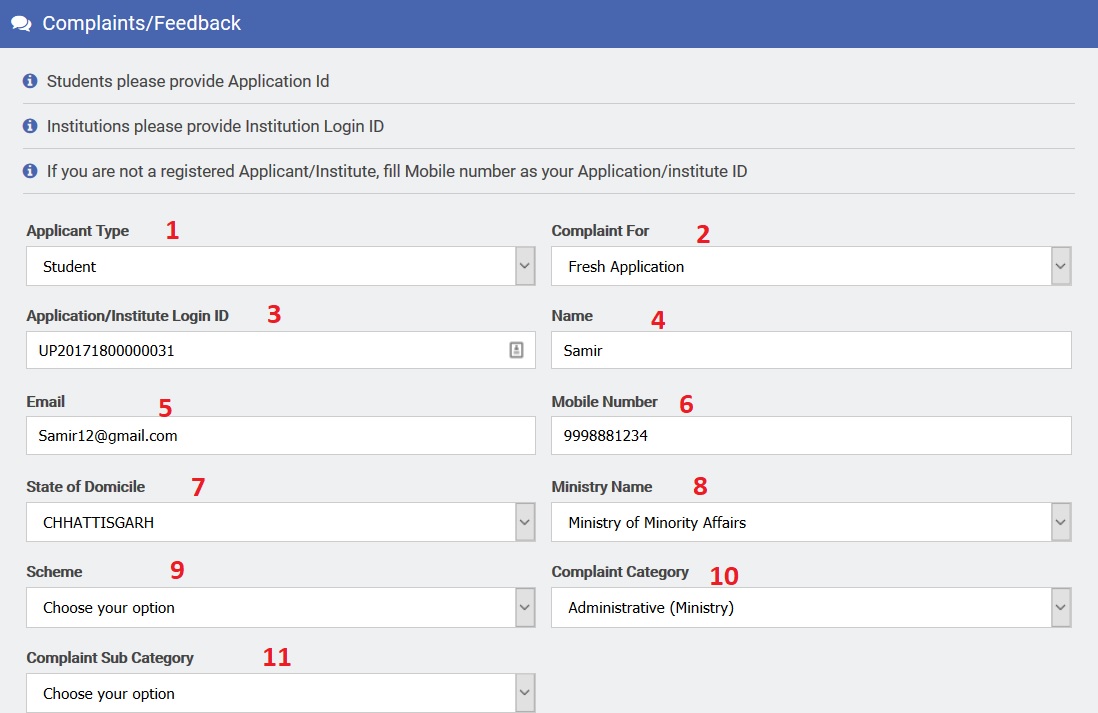Click the Scheme label
Viewport: 1098px width, 713px height.
point(54,572)
